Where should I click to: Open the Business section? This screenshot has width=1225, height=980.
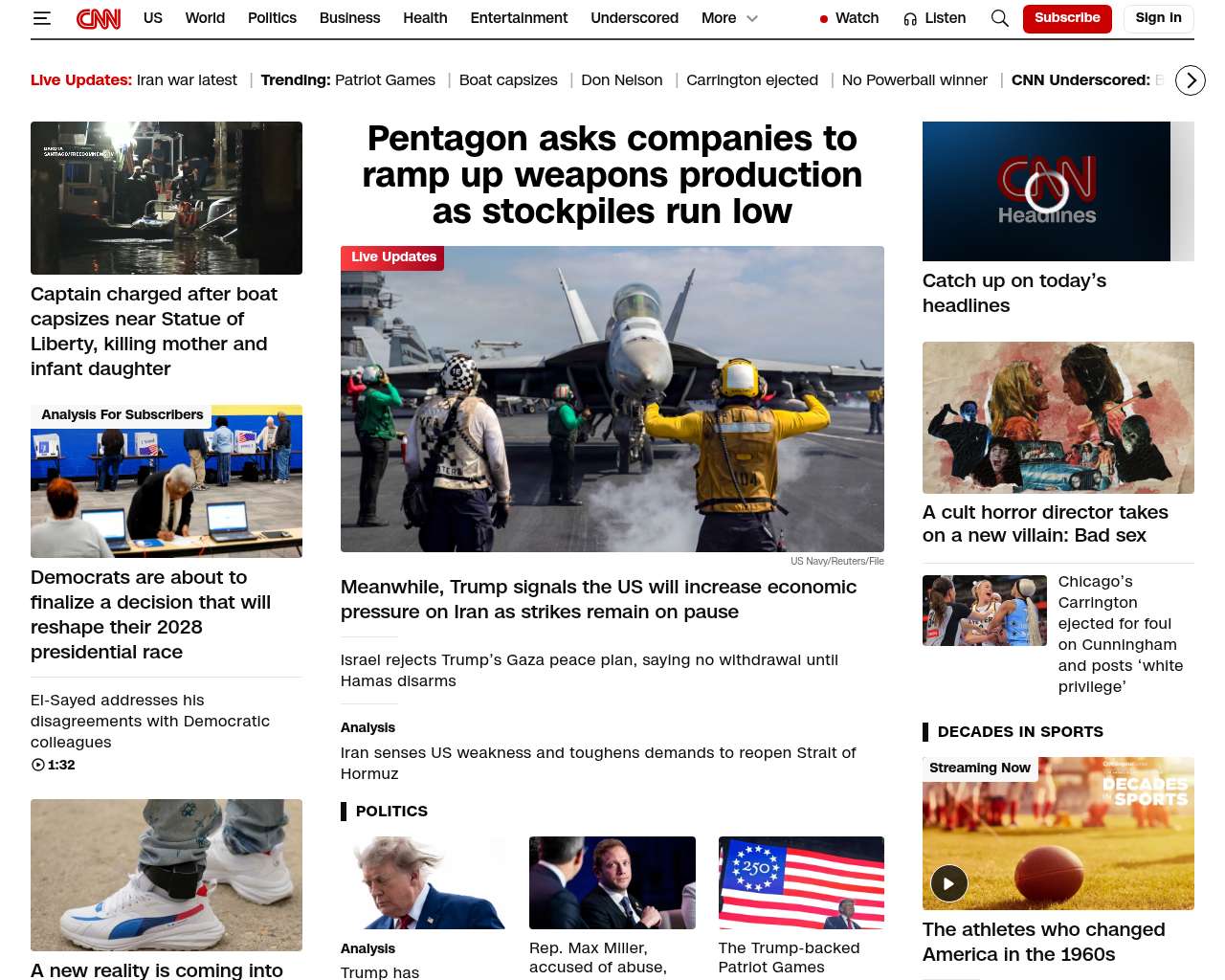[x=349, y=18]
